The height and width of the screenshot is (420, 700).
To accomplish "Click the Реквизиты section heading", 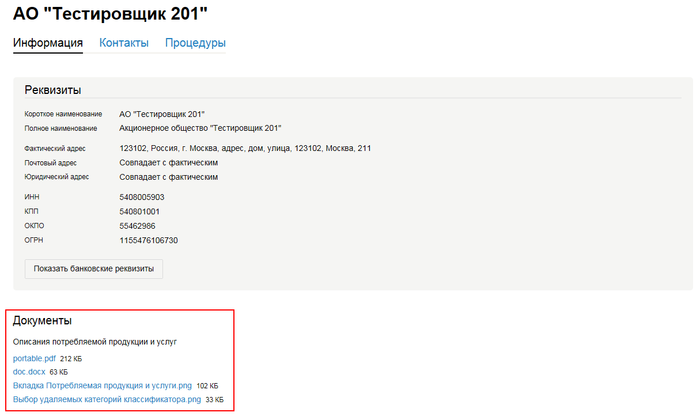I will [52, 90].
